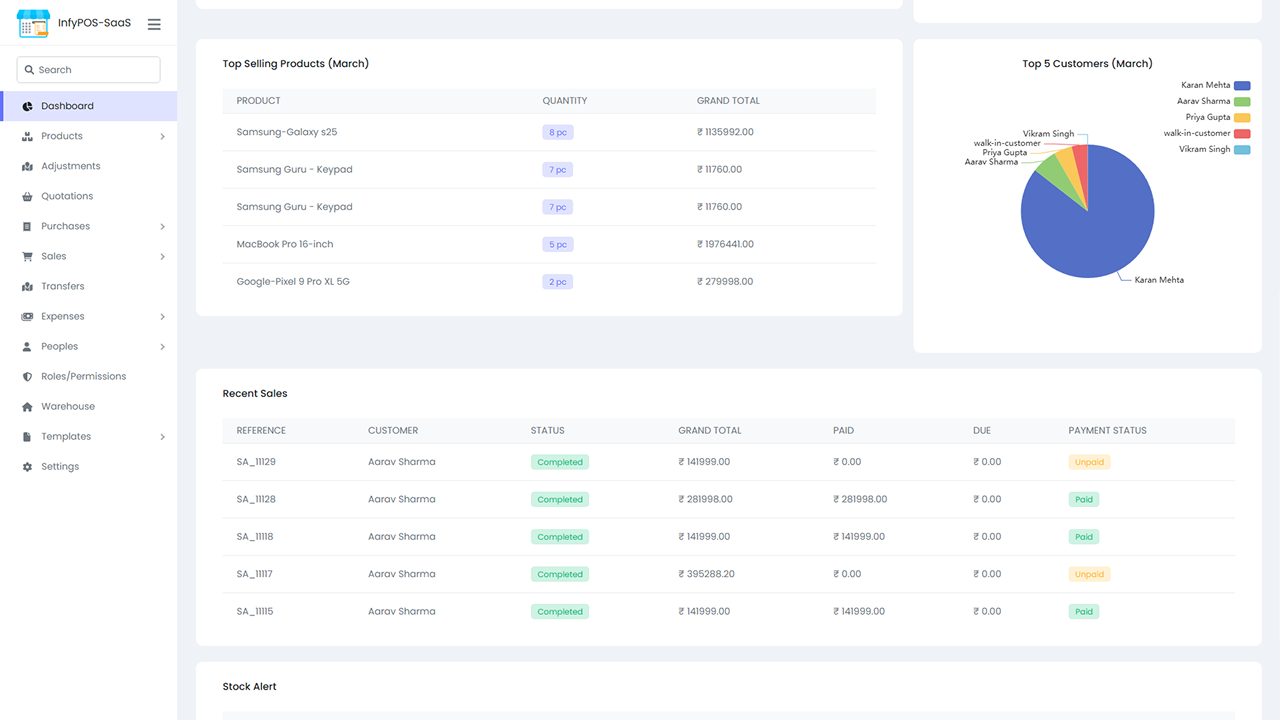The height and width of the screenshot is (720, 1280).
Task: Expand the Purchases submenu chevron
Action: pos(162,226)
